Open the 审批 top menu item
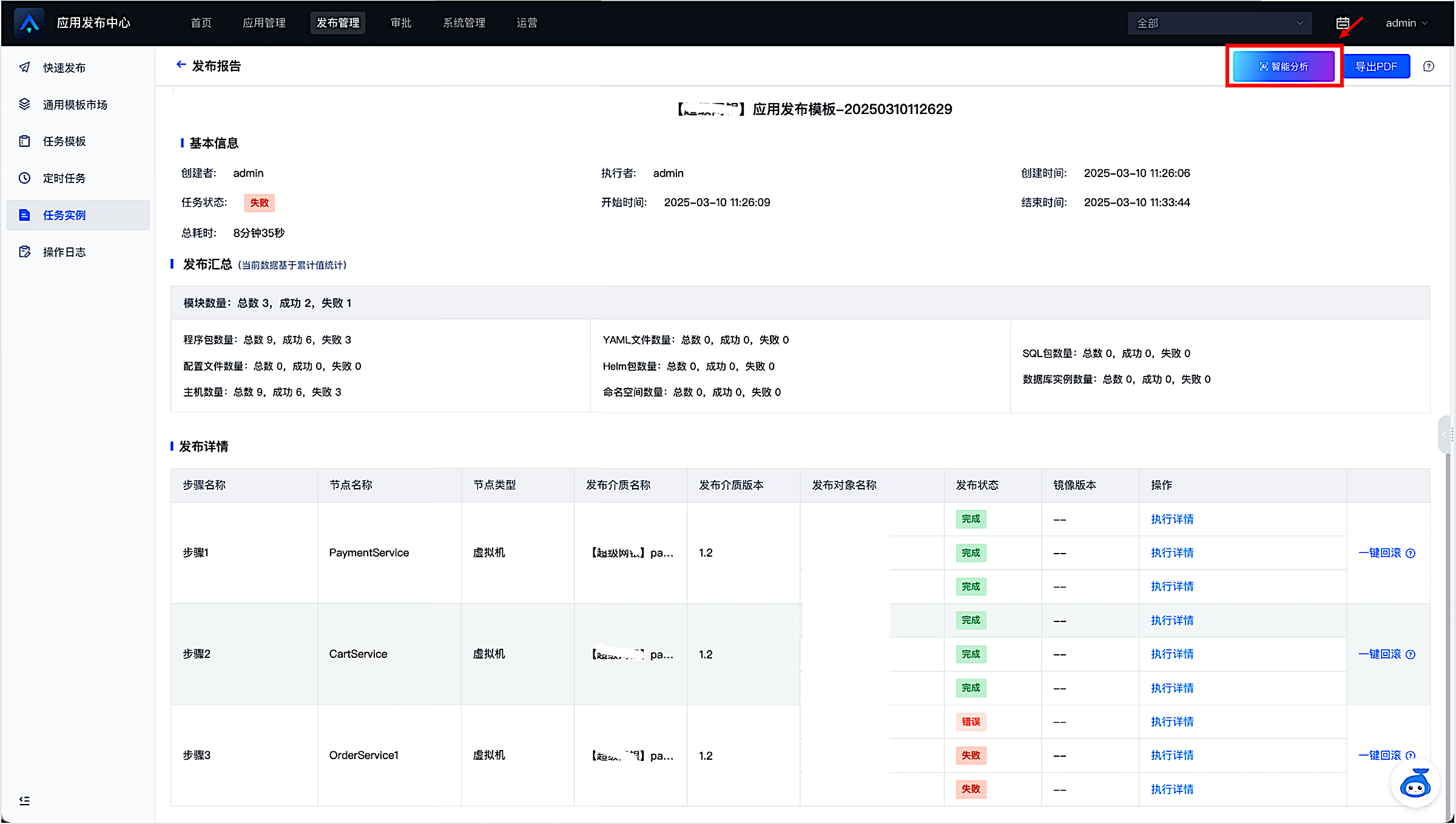The width and height of the screenshot is (1456, 824). 400,23
